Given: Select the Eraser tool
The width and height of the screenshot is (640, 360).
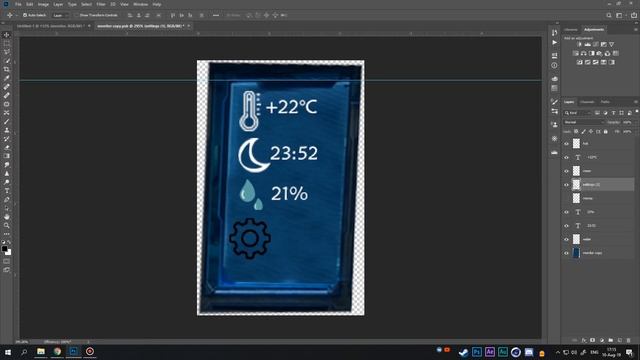Looking at the screenshot, I should click(7, 147).
